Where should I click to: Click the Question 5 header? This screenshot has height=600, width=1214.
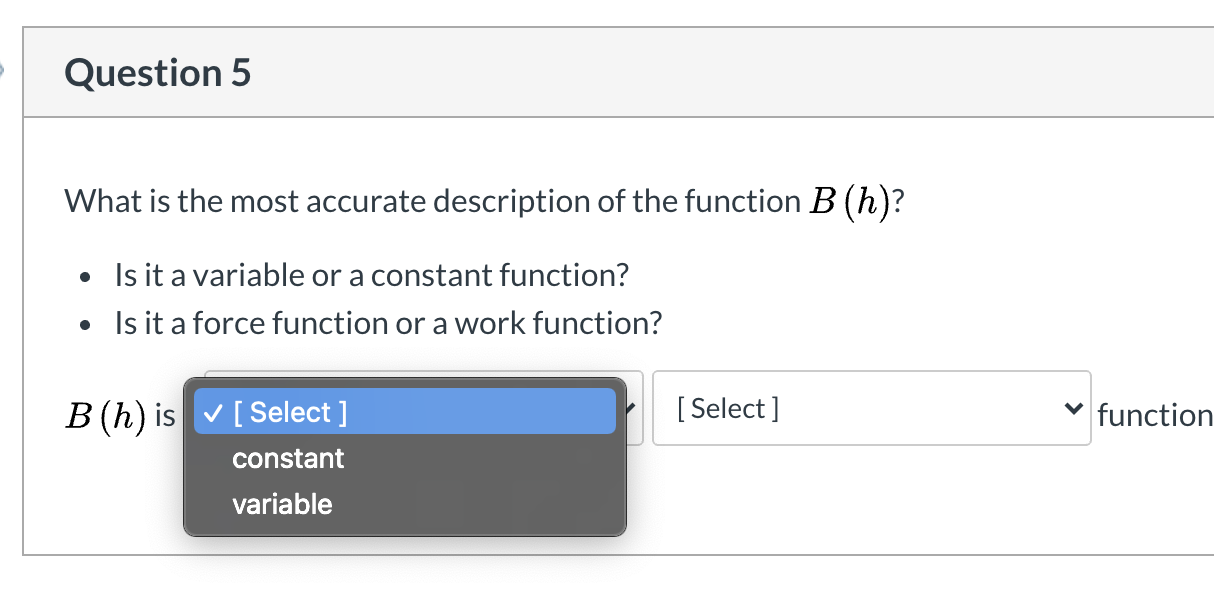click(x=156, y=73)
